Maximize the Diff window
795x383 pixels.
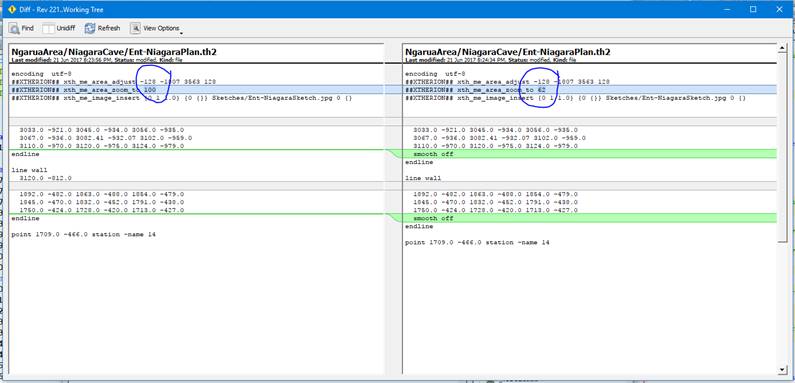pos(753,9)
